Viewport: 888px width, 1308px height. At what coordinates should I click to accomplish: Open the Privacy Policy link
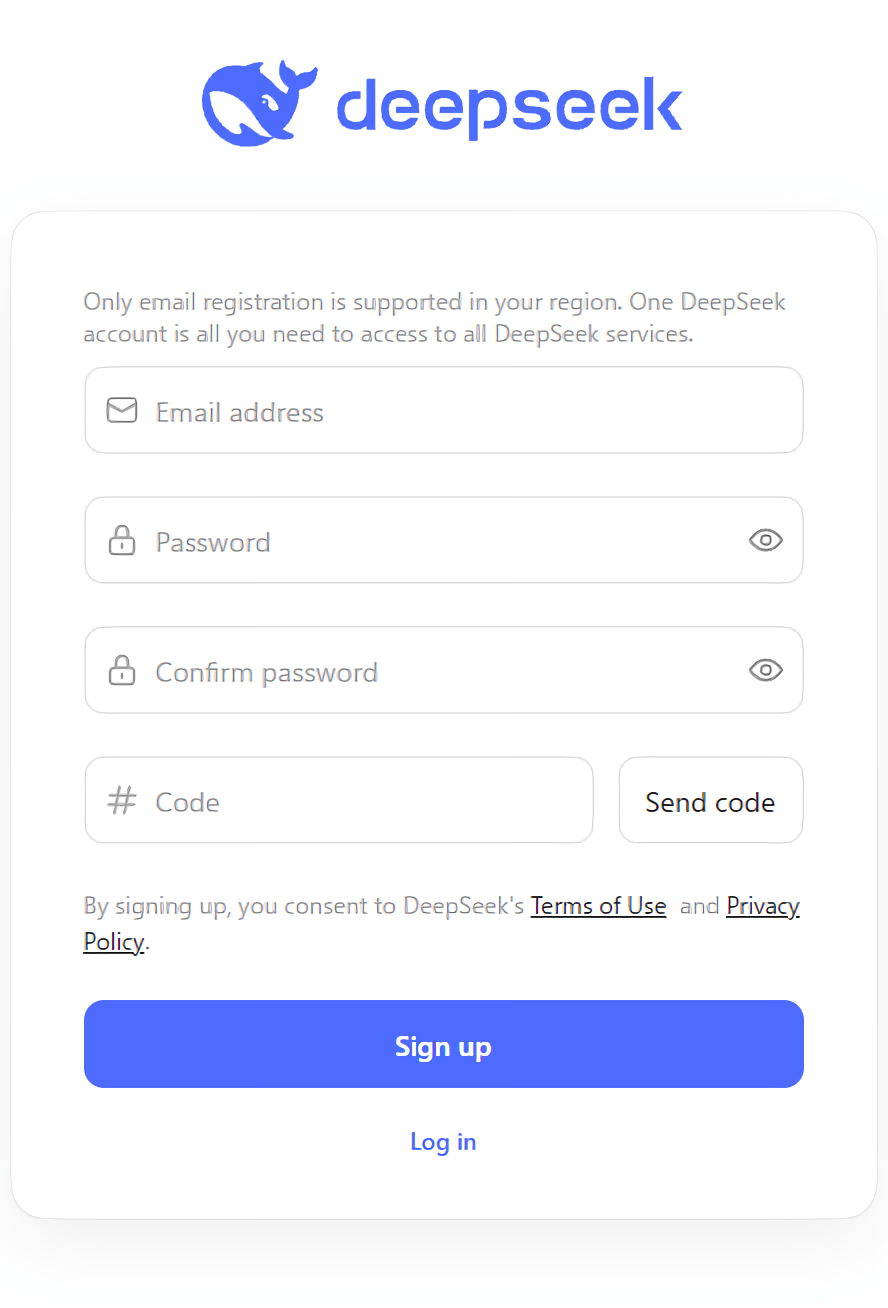click(x=762, y=906)
